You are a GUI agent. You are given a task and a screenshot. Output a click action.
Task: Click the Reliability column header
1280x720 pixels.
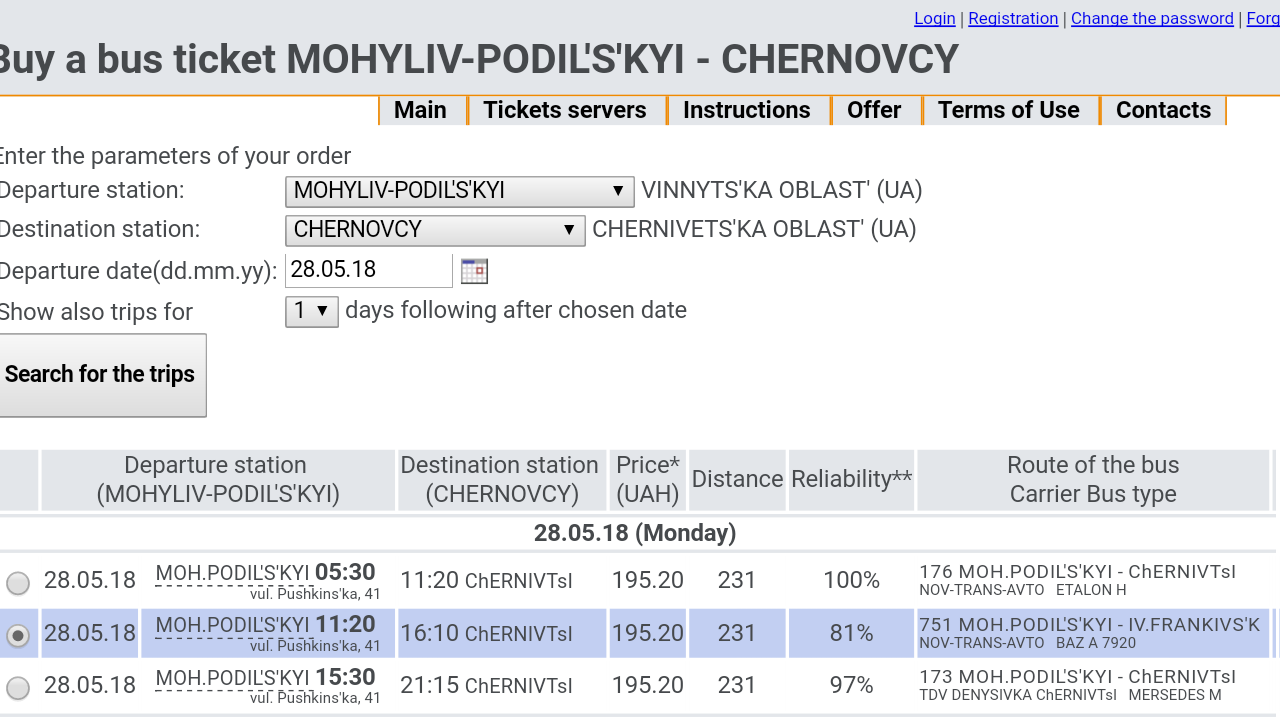point(851,480)
